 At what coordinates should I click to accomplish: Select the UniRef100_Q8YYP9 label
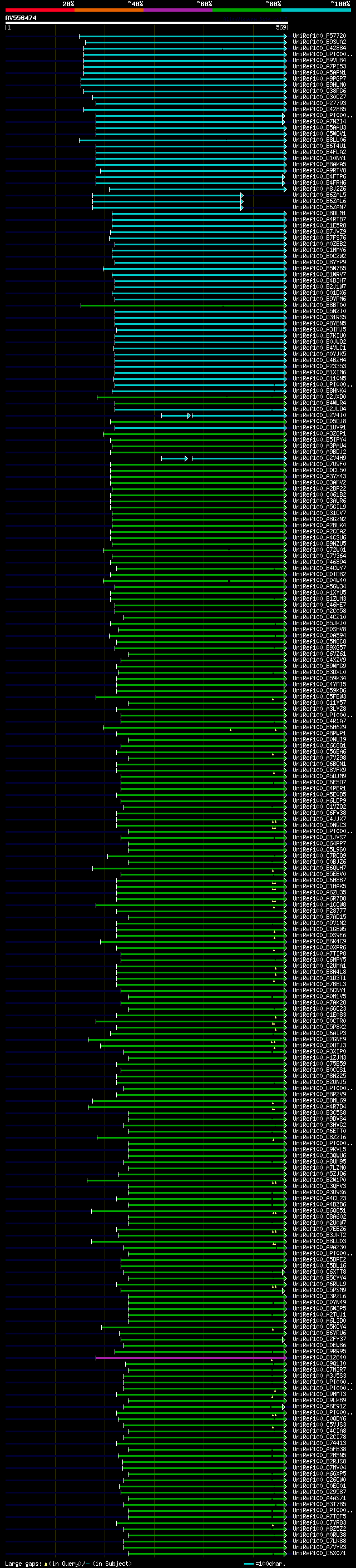tap(319, 263)
